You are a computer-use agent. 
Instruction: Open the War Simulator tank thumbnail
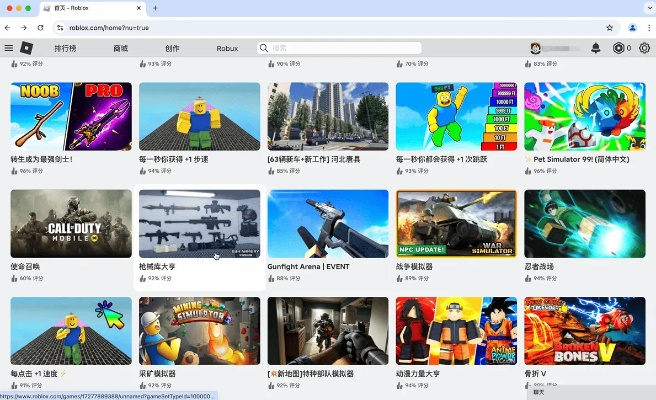coord(456,223)
